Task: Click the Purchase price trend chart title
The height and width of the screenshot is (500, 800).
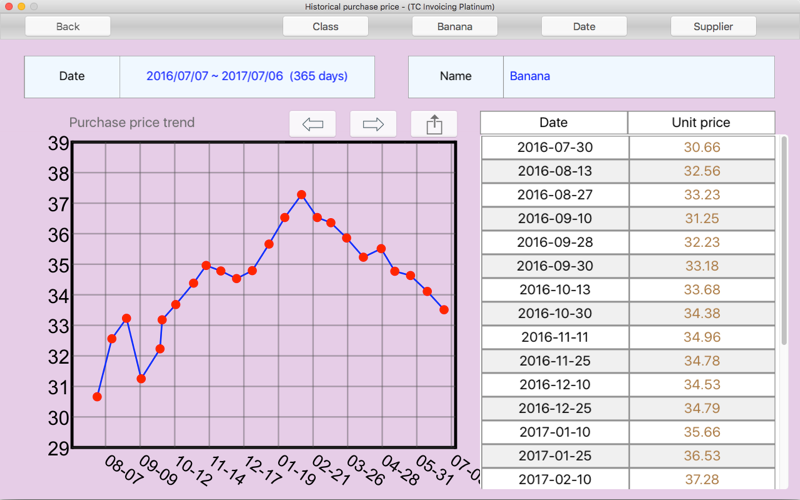Action: (x=132, y=122)
